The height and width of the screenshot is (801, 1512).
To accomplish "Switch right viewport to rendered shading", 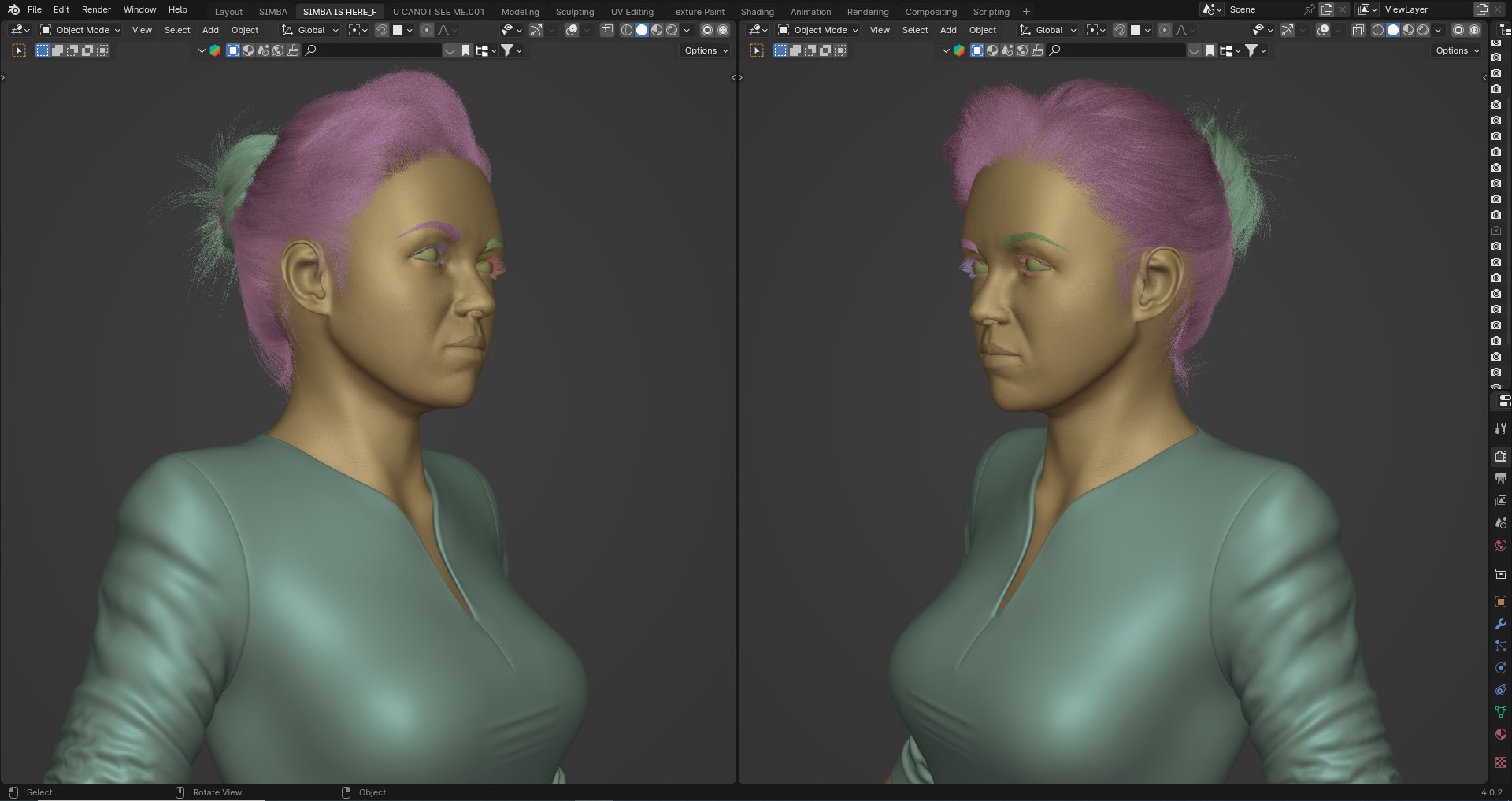I will 1423,30.
